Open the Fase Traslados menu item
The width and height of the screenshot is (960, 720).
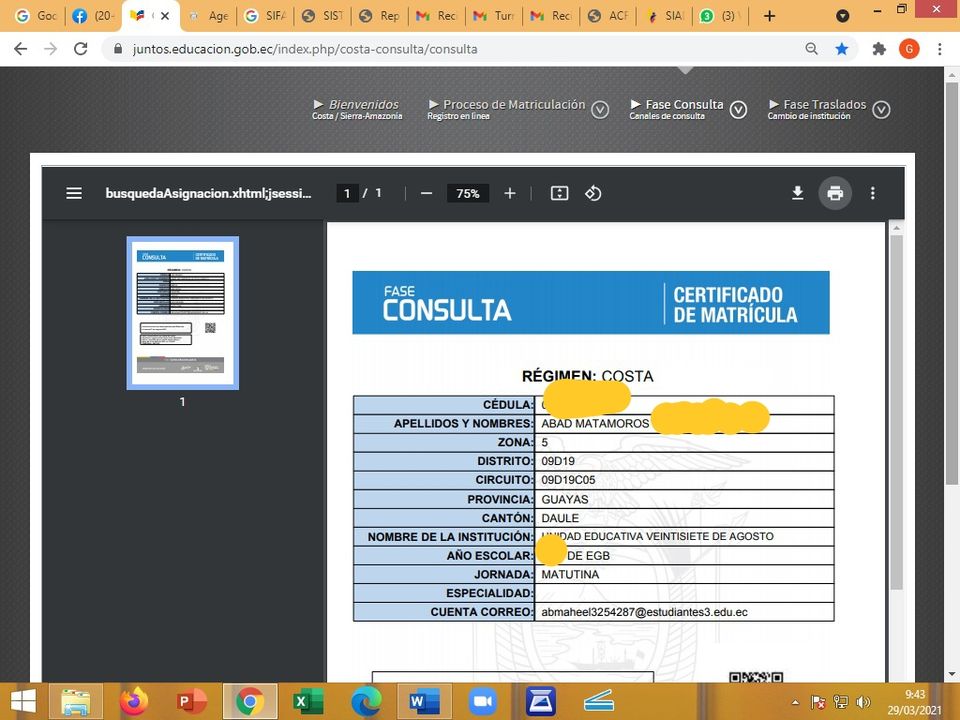(x=824, y=104)
